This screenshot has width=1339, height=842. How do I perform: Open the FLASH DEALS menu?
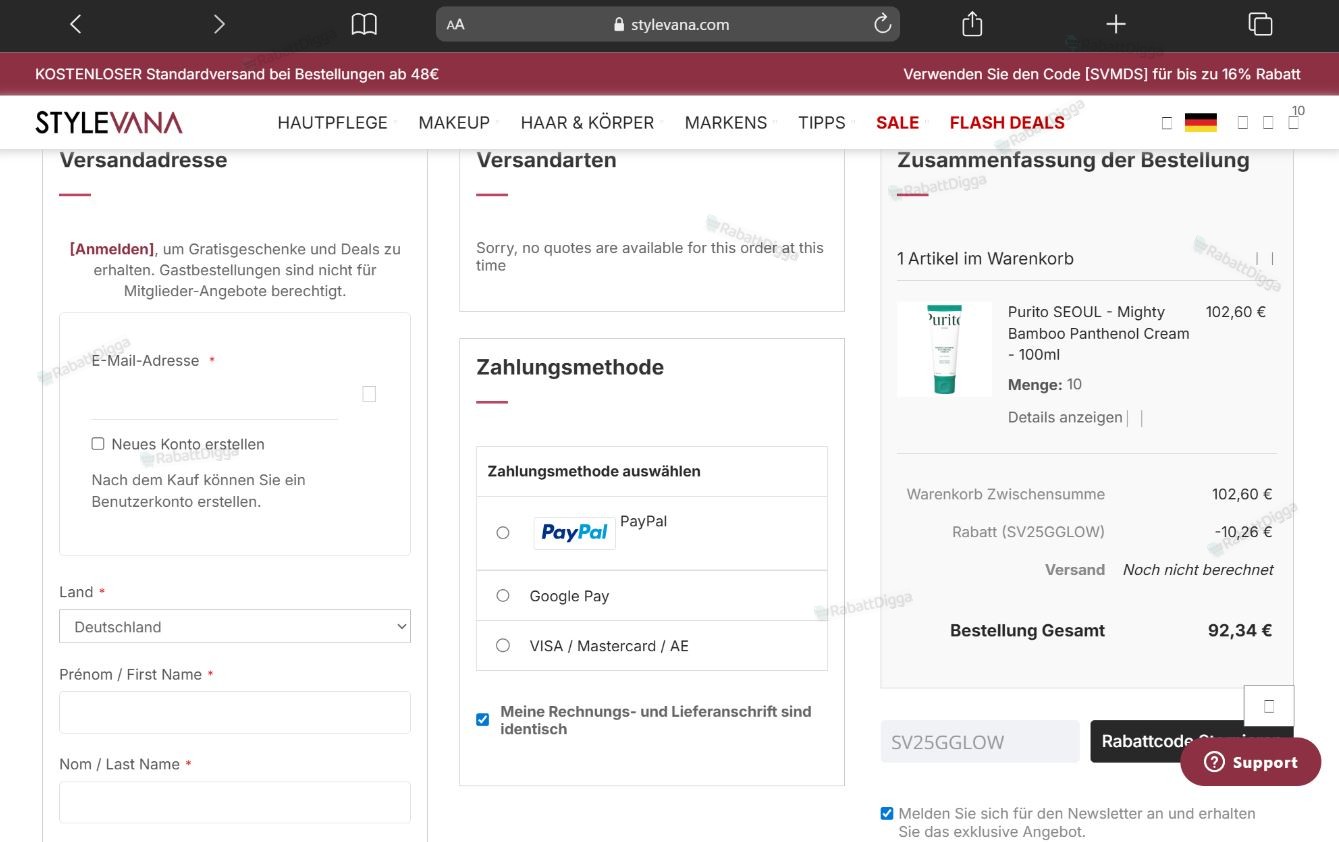[1007, 123]
